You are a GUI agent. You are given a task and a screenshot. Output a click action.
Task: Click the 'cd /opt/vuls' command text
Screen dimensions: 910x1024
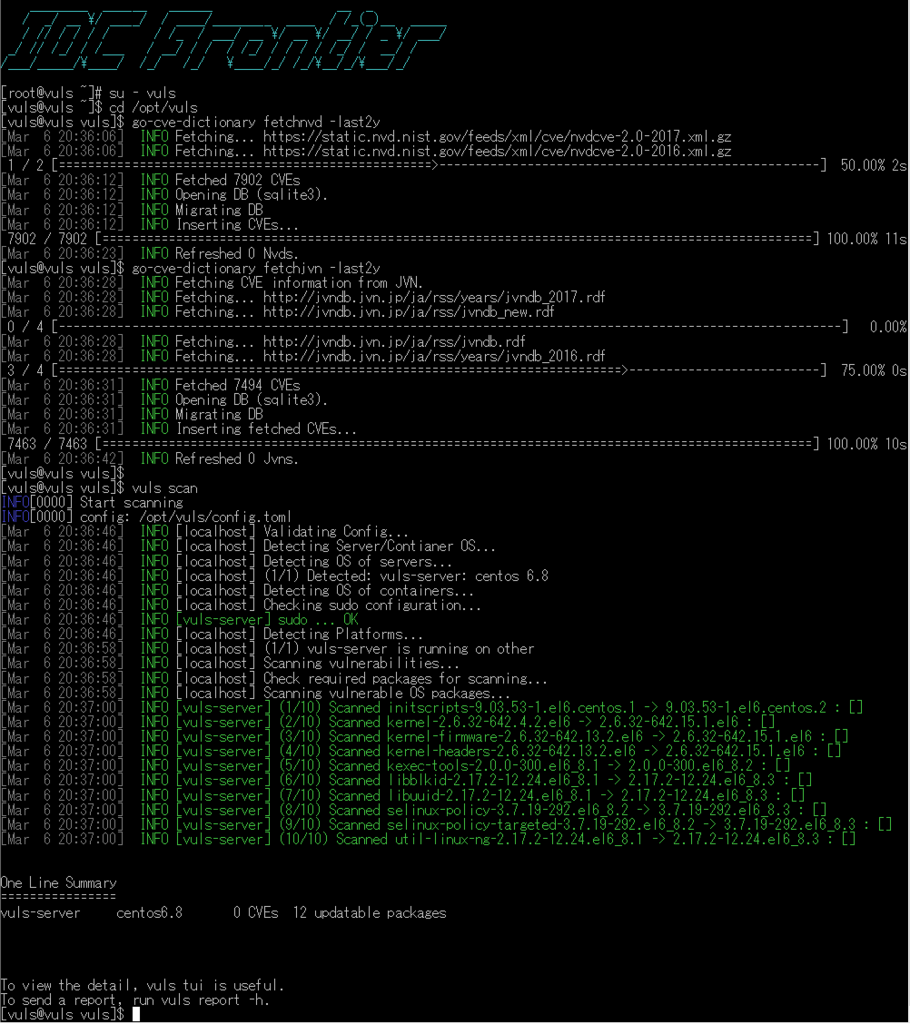coord(153,108)
